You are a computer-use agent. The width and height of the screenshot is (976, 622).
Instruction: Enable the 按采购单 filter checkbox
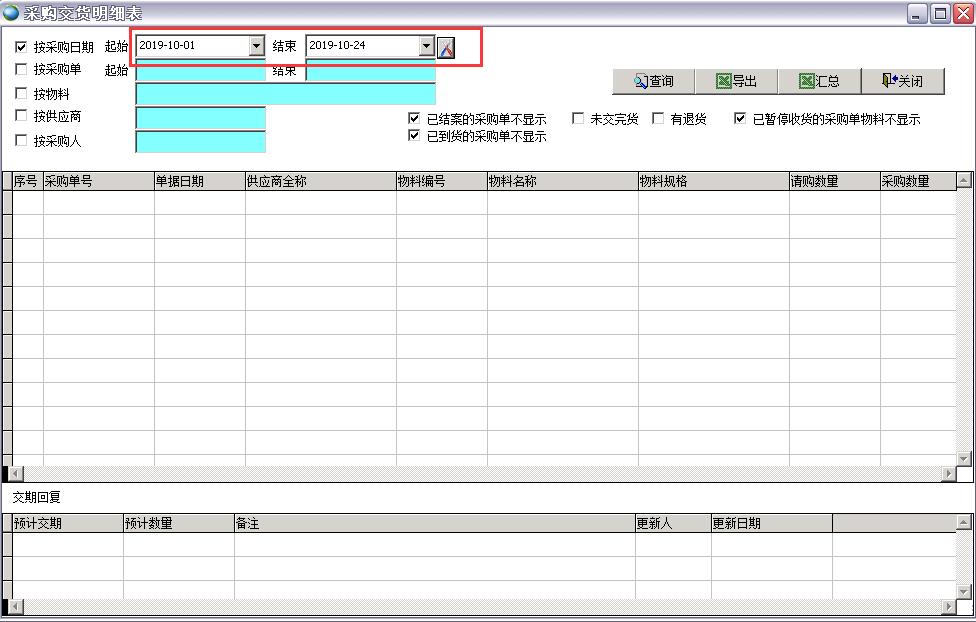[x=22, y=70]
